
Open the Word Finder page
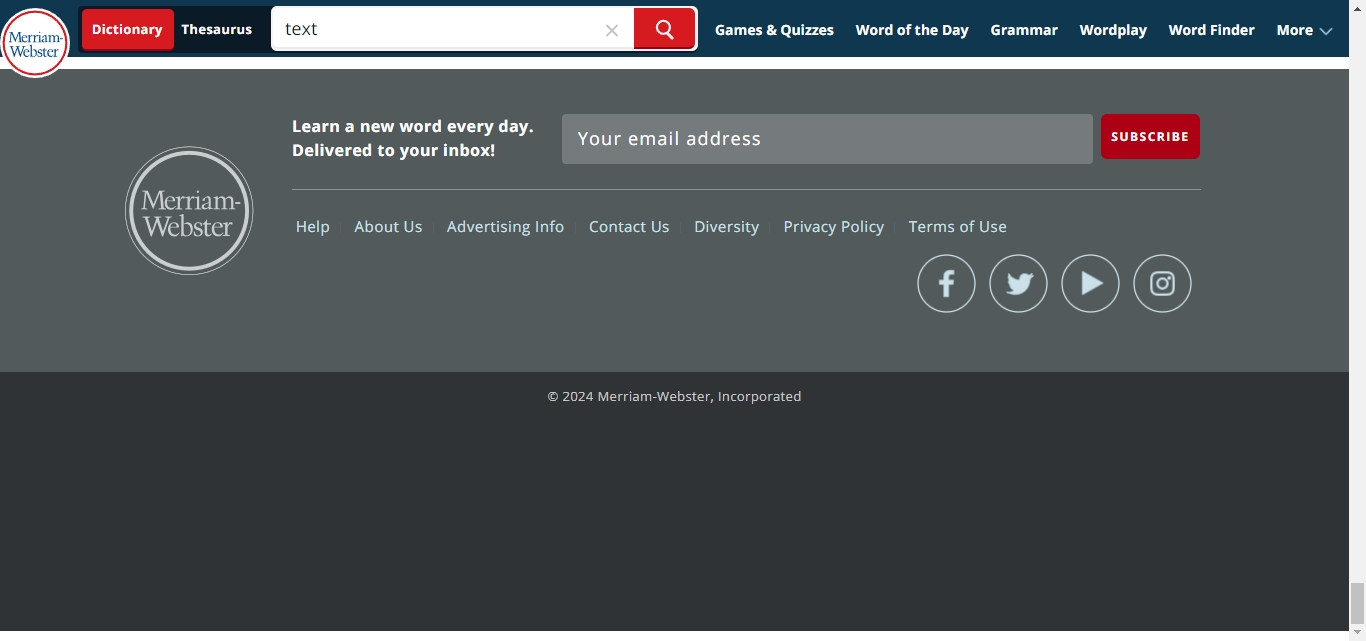(x=1211, y=30)
